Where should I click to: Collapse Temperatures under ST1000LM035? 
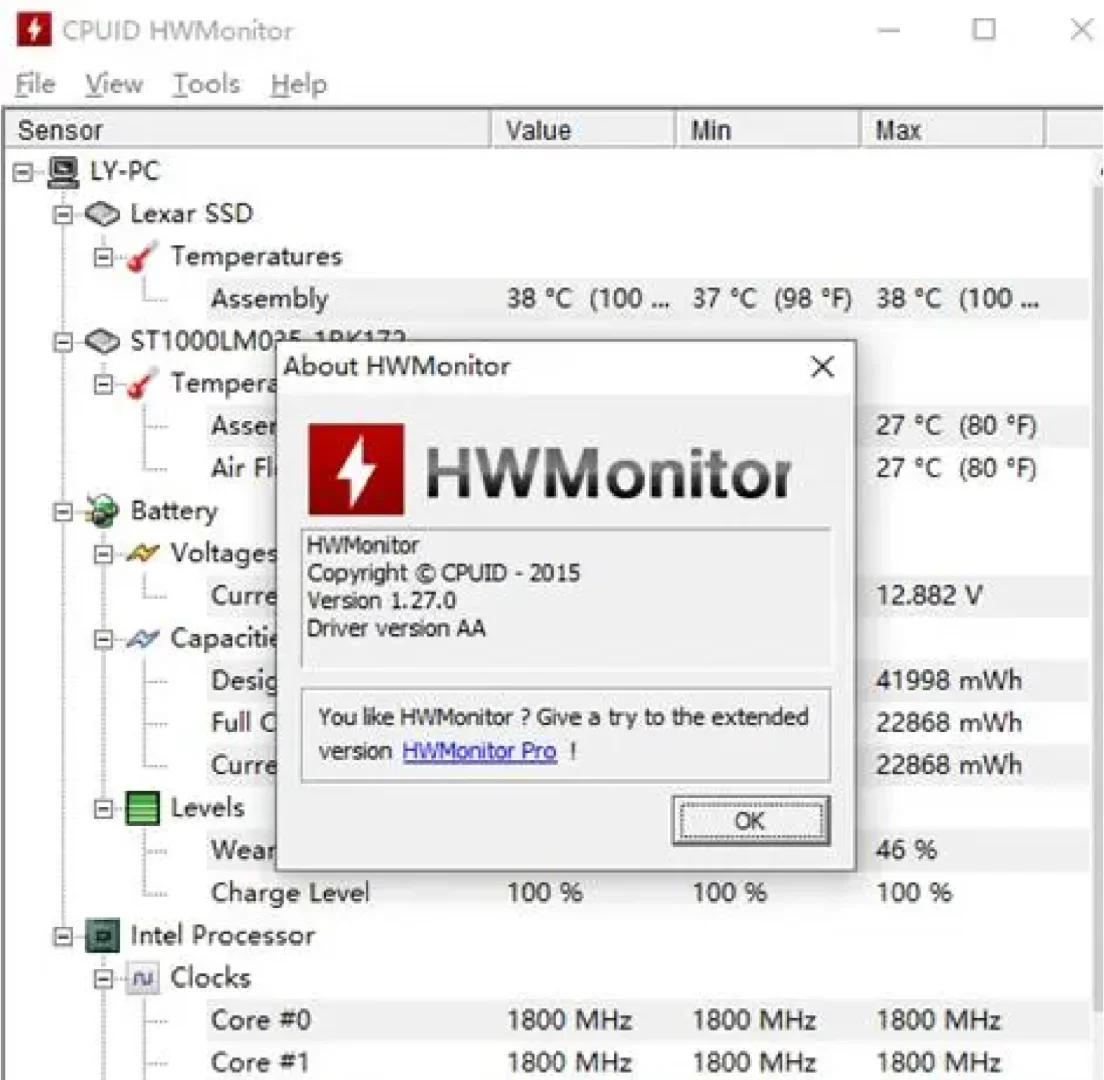[x=103, y=384]
